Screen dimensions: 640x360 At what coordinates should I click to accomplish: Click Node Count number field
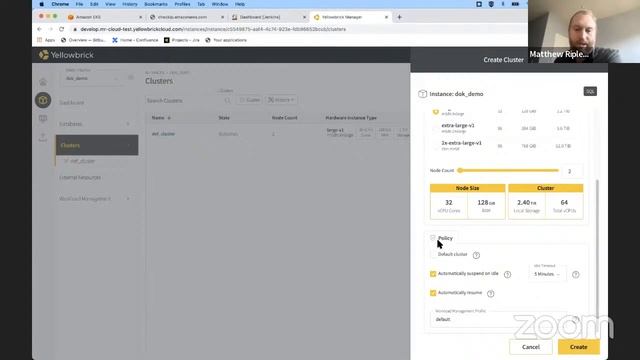point(572,171)
